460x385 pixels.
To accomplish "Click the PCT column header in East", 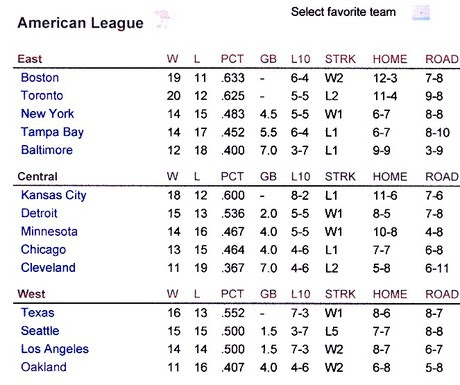I will tap(232, 59).
